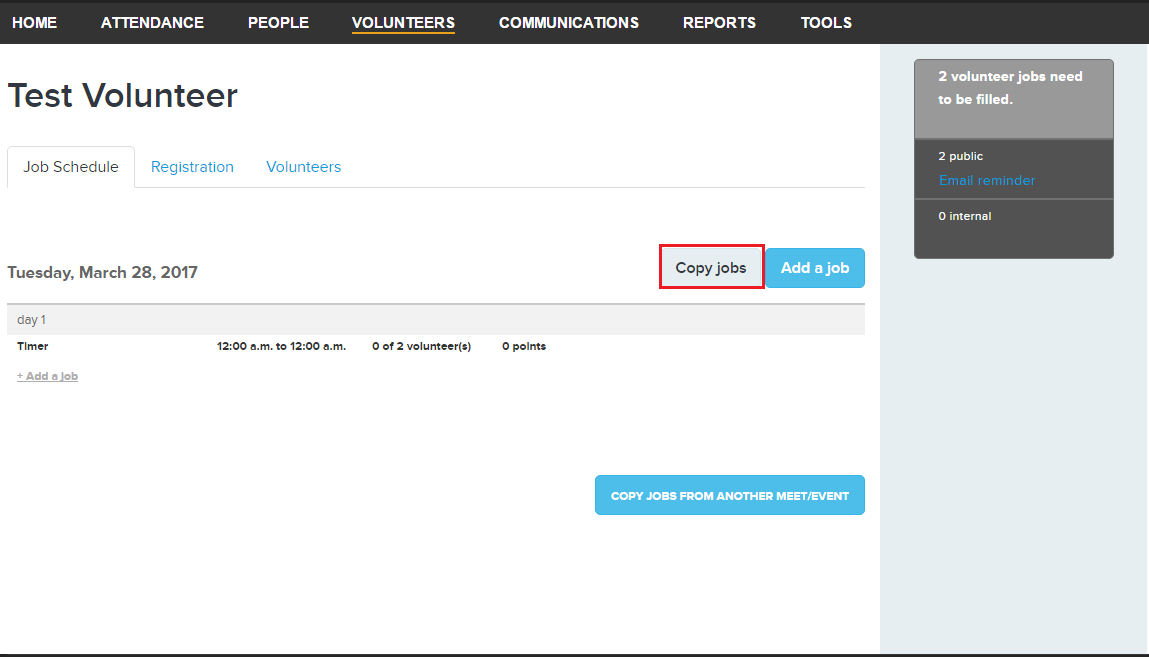Open the COMMUNICATIONS menu
1149x659 pixels.
tap(569, 23)
